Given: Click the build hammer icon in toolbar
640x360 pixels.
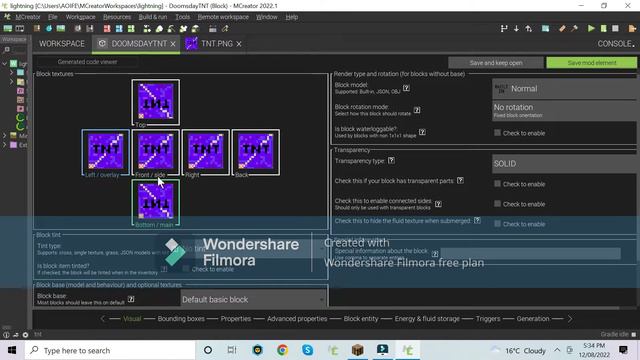Looking at the screenshot, I should point(574,29).
